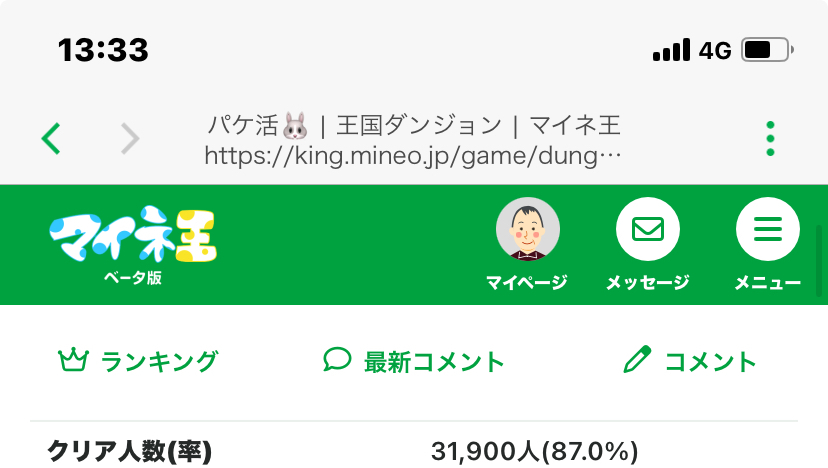Image resolution: width=828 pixels, height=468 pixels.
Task: Tap the メニュー label
Action: pos(767,283)
